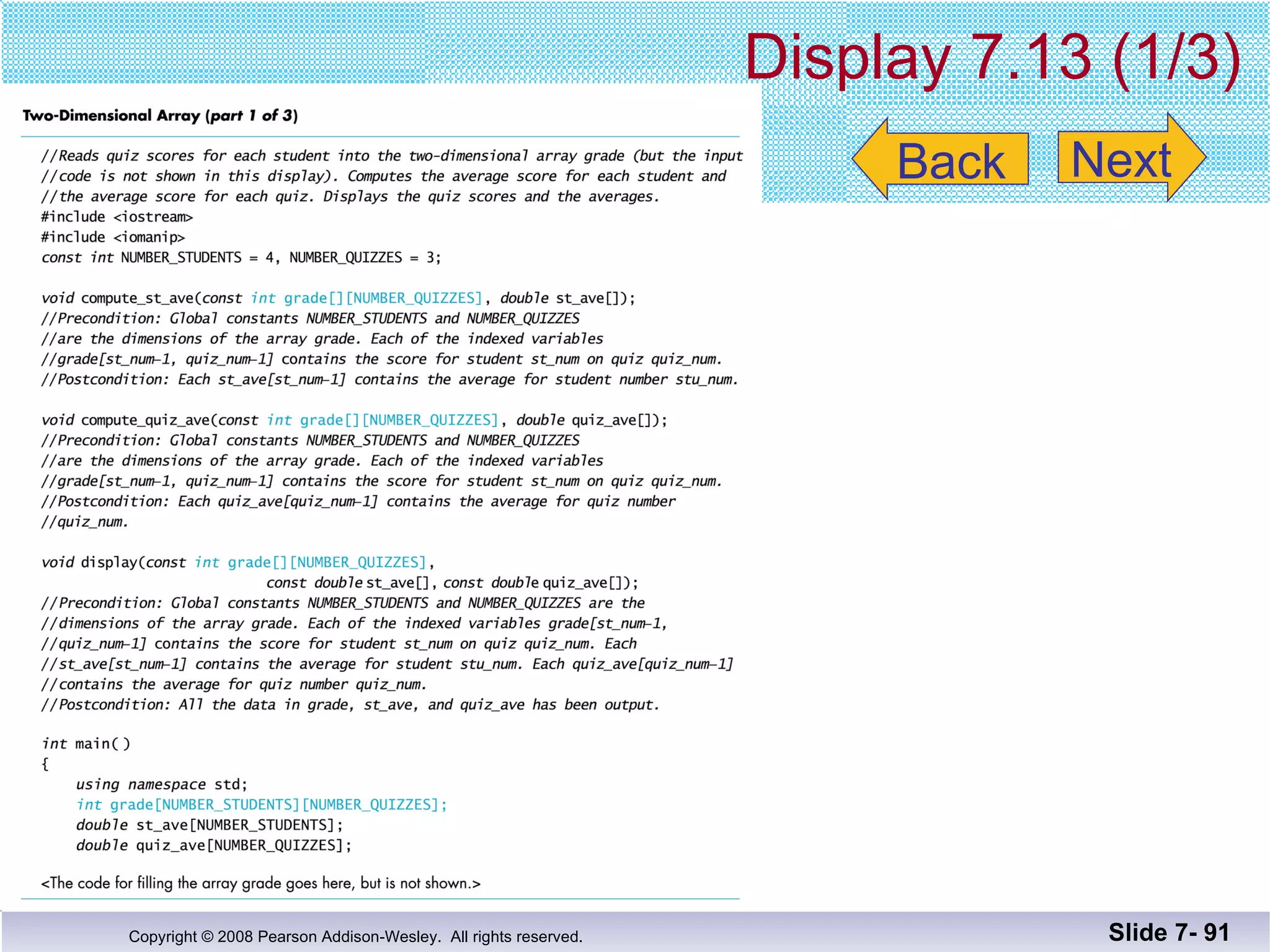Select the 'Display 7.13 (1/3)' slide title
The height and width of the screenshot is (952, 1270).
tap(992, 57)
